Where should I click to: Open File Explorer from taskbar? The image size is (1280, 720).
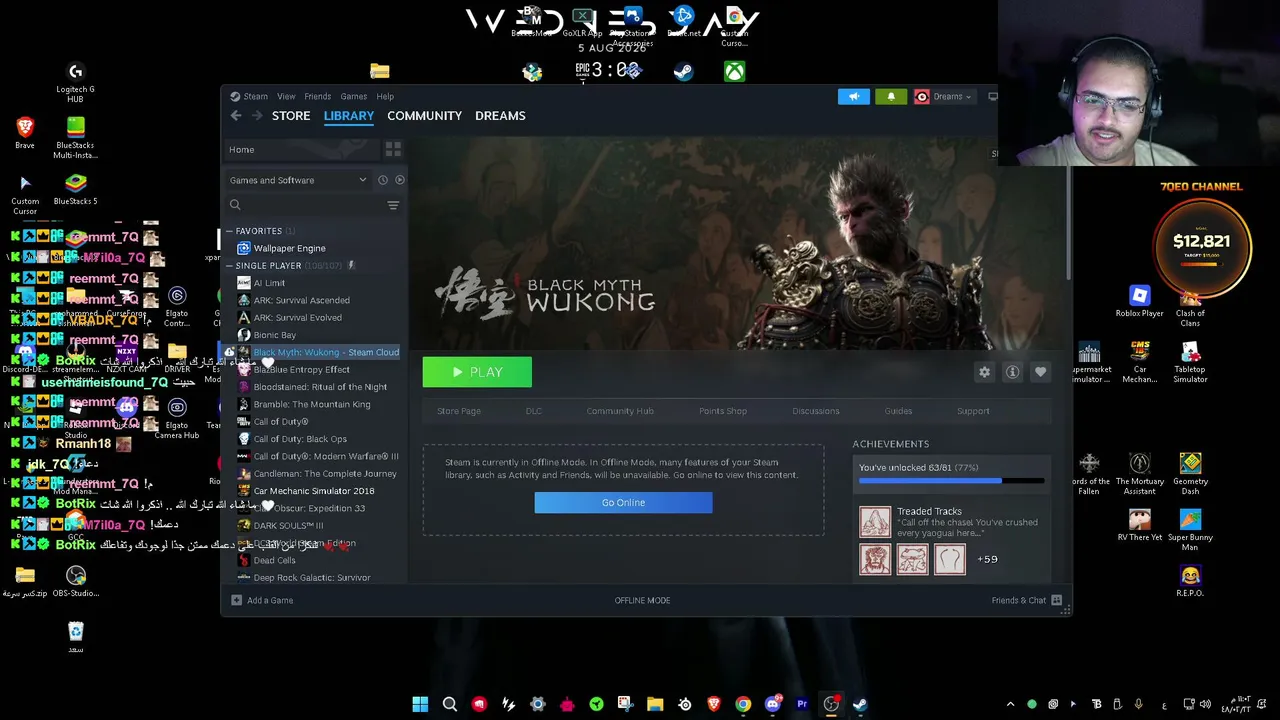click(x=655, y=704)
